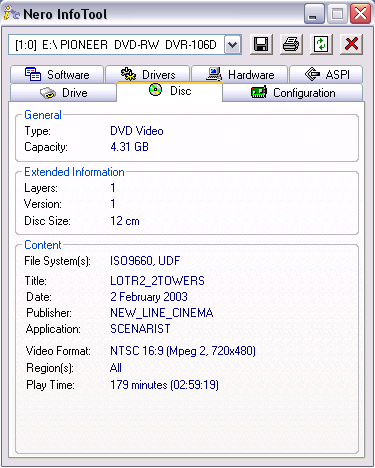Click the 'All' regions value
The width and height of the screenshot is (375, 468).
point(116,368)
